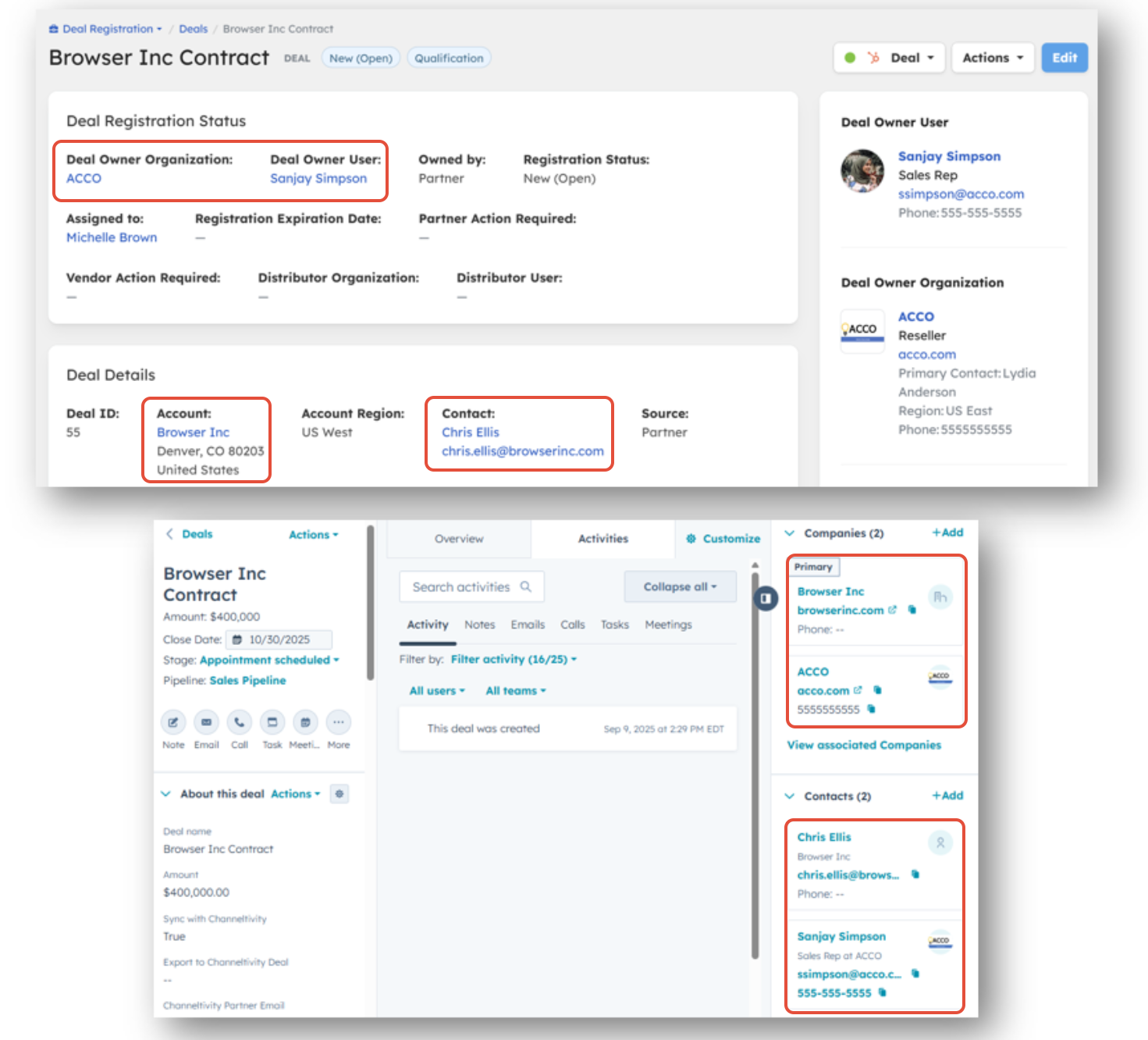This screenshot has width=1148, height=1040.
Task: Click the Search activities field
Action: 471,586
